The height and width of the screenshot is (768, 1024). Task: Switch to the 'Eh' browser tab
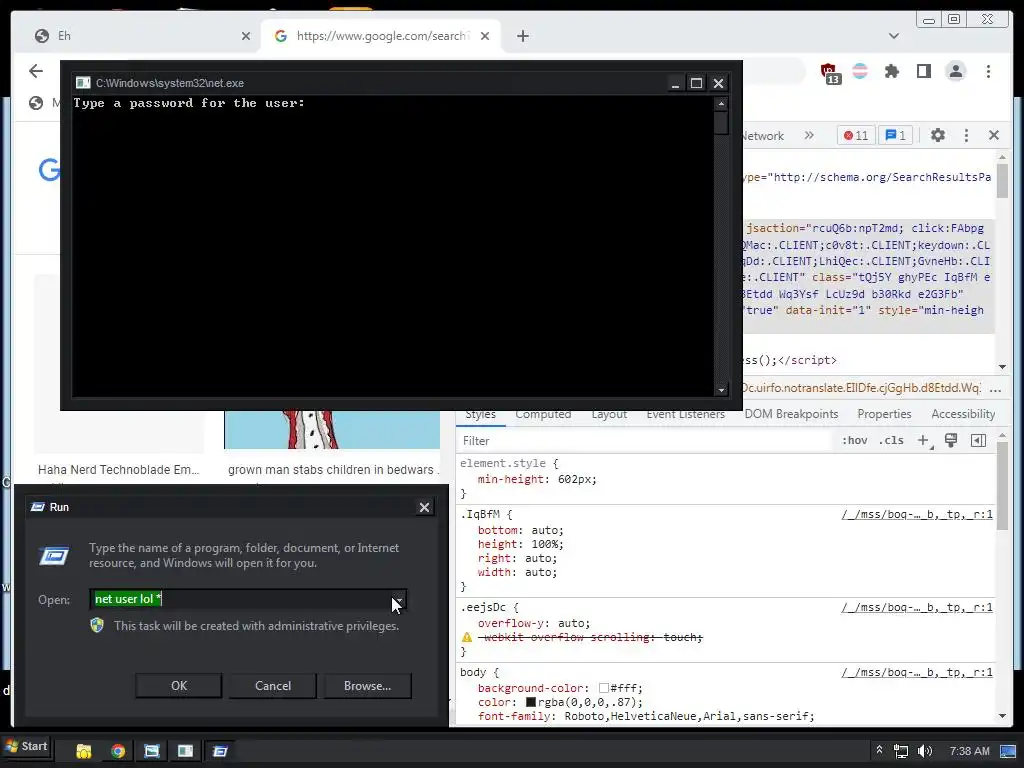pyautogui.click(x=137, y=36)
